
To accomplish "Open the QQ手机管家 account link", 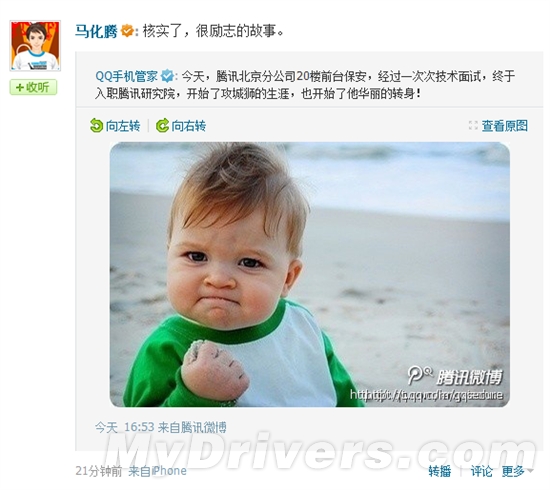I will coord(127,76).
